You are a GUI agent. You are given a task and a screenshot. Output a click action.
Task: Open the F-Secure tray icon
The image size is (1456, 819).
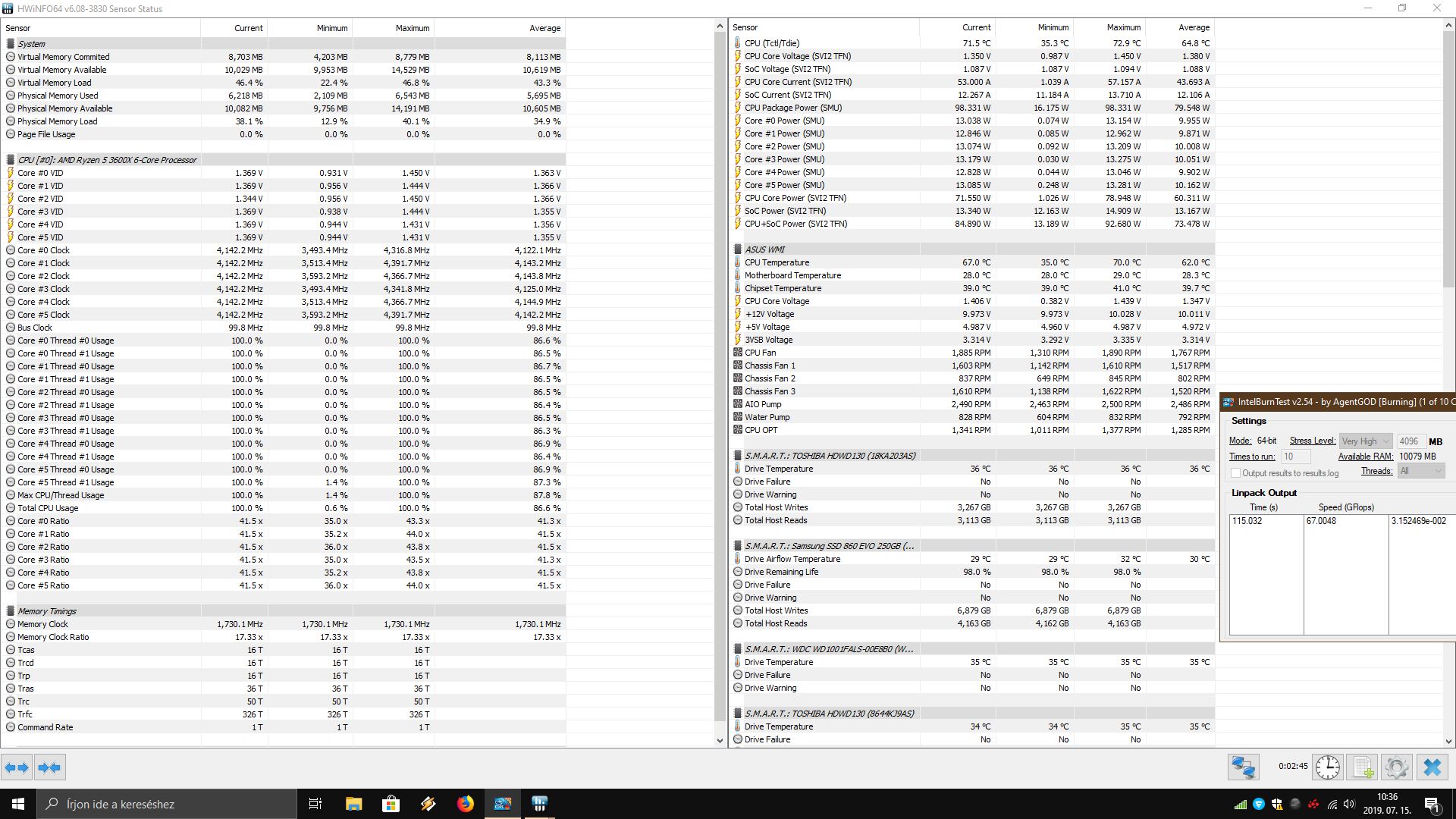pos(1259,804)
